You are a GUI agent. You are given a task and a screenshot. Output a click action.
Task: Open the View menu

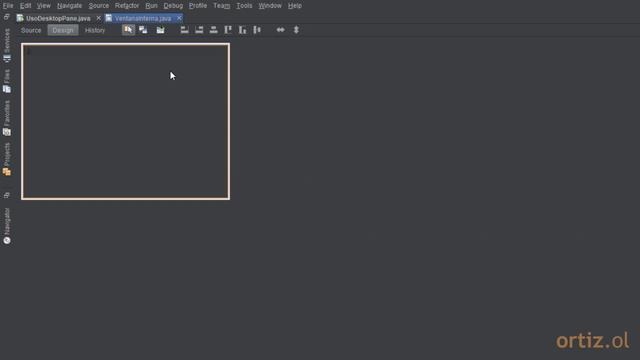click(x=44, y=6)
